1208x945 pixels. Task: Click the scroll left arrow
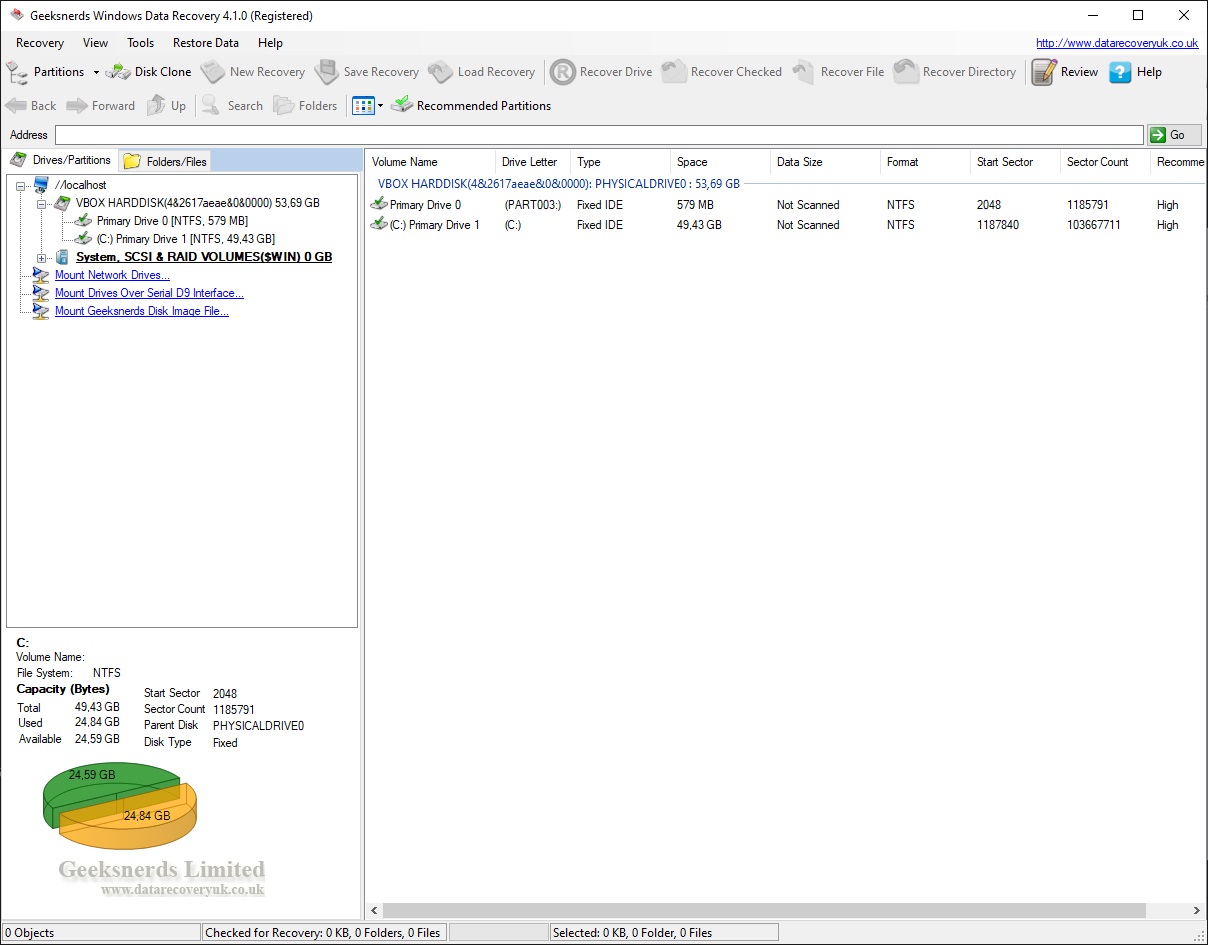375,911
